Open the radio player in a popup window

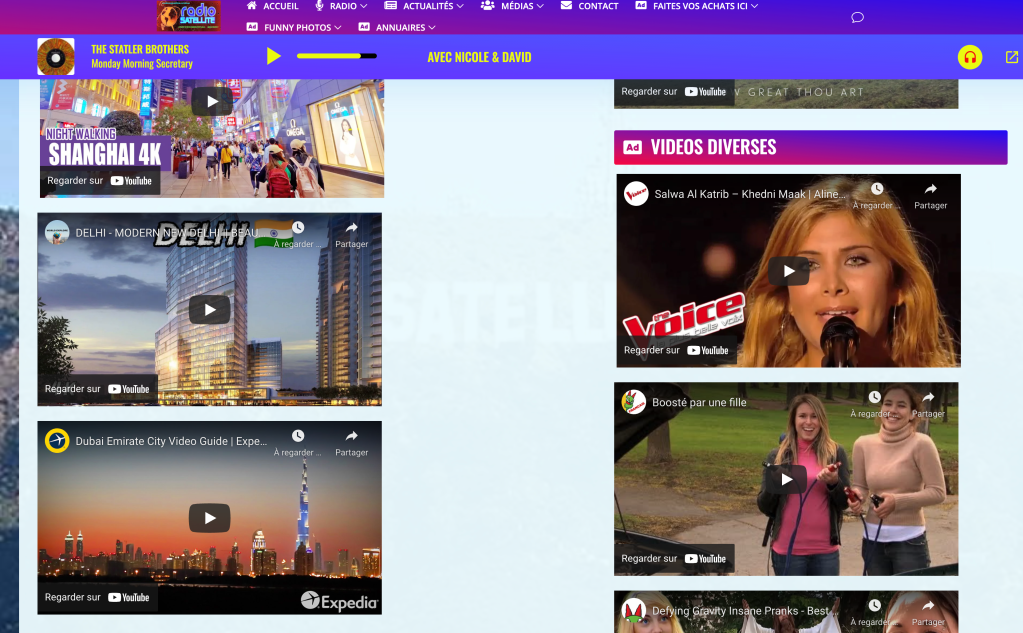tap(1012, 57)
